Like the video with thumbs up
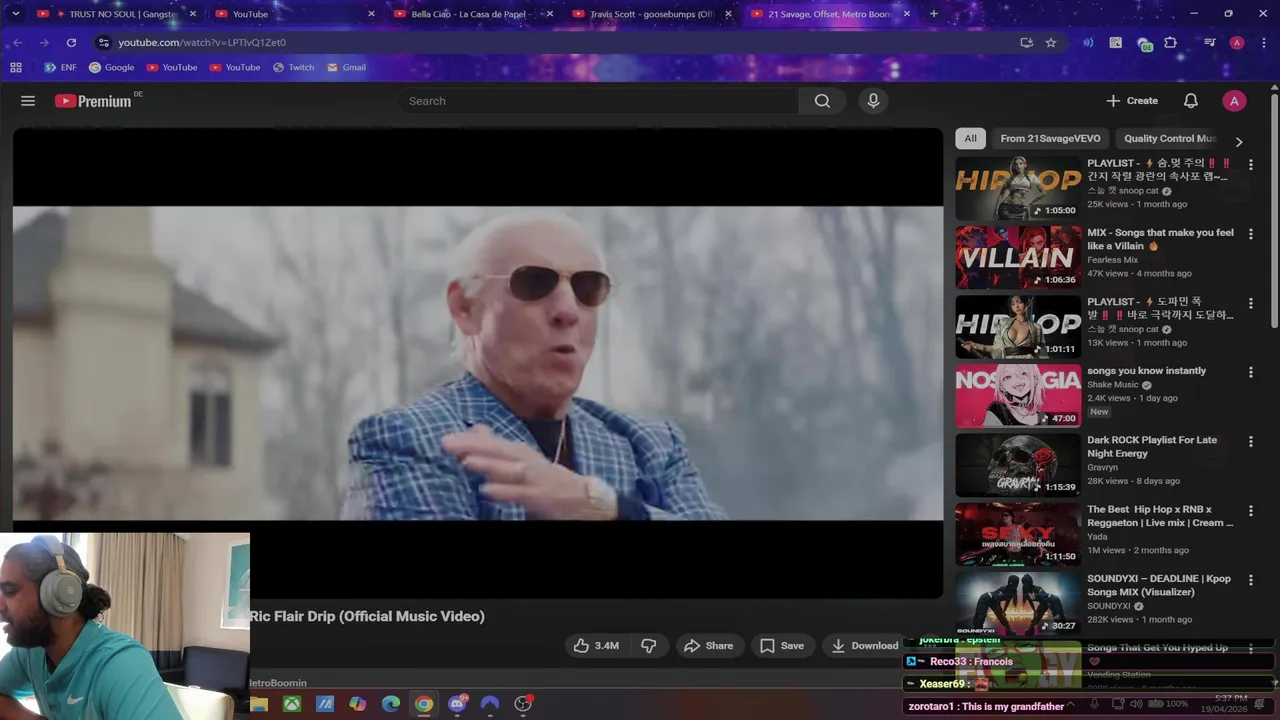Viewport: 1280px width, 720px height. pyautogui.click(x=596, y=646)
